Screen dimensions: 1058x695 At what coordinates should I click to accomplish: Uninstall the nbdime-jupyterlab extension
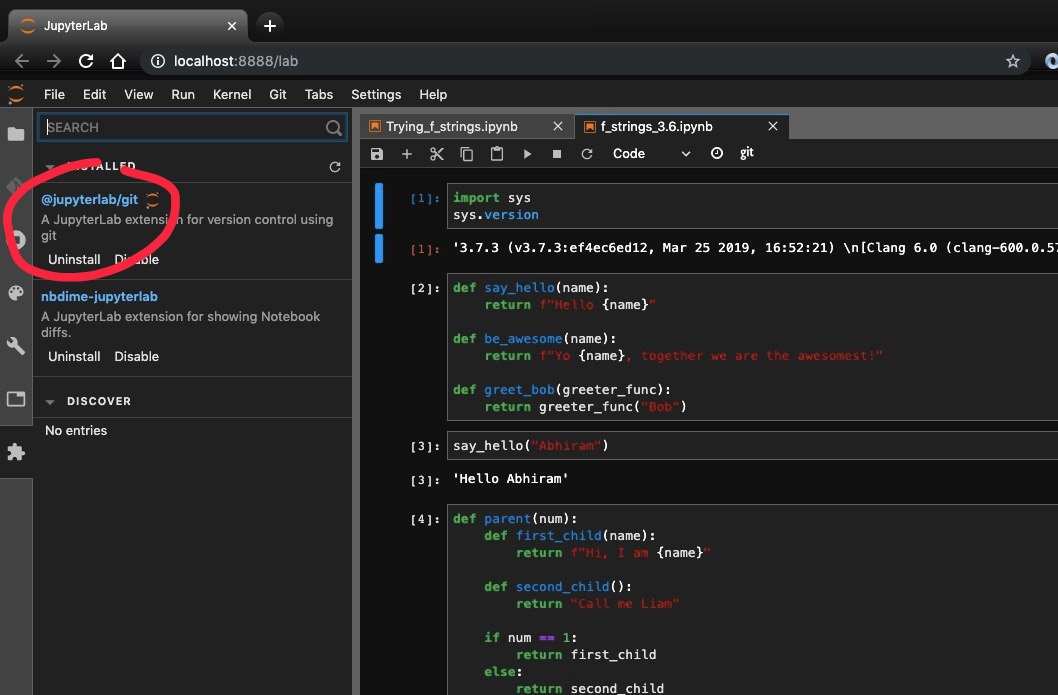74,356
